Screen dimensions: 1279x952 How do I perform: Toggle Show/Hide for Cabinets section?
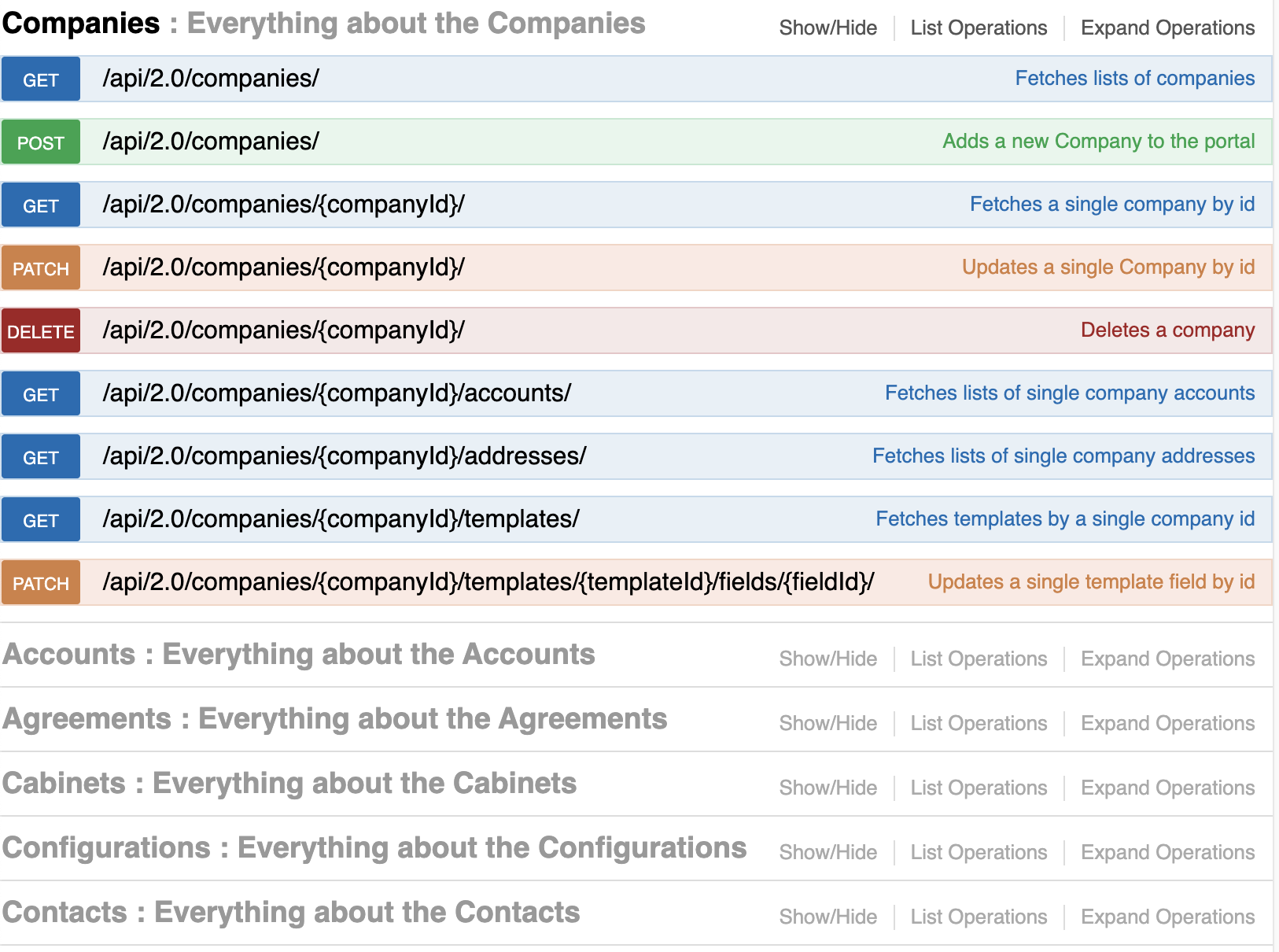827,788
